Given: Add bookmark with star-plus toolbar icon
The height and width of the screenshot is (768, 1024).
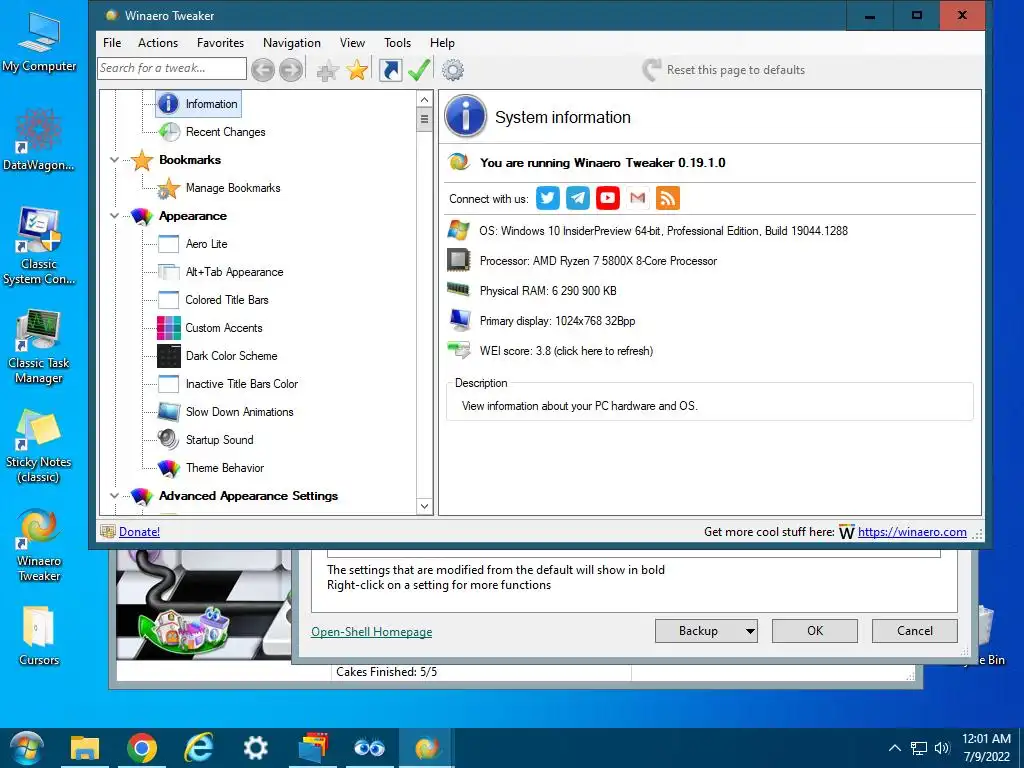Looking at the screenshot, I should [327, 70].
